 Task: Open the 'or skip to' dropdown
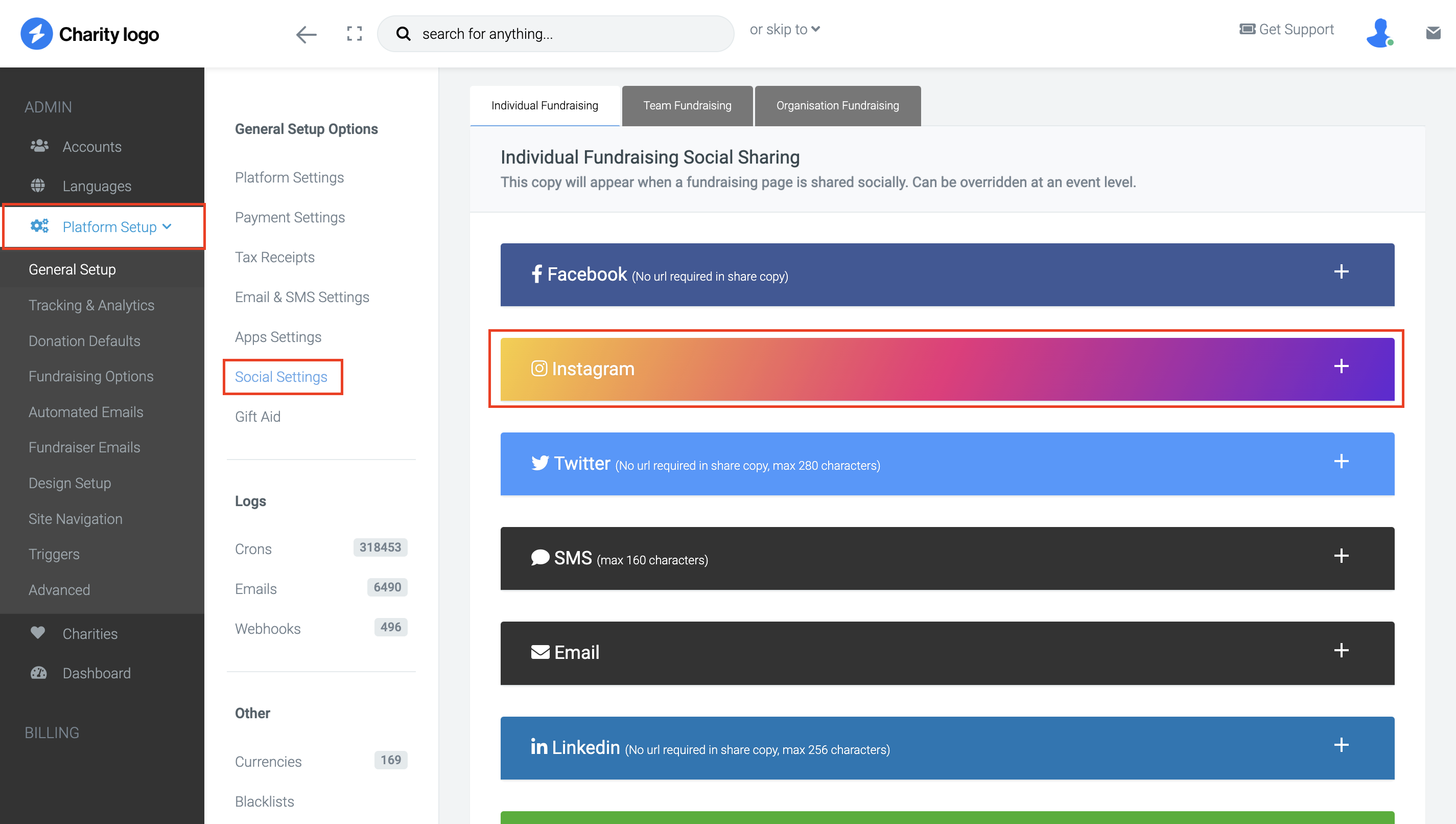(x=784, y=29)
